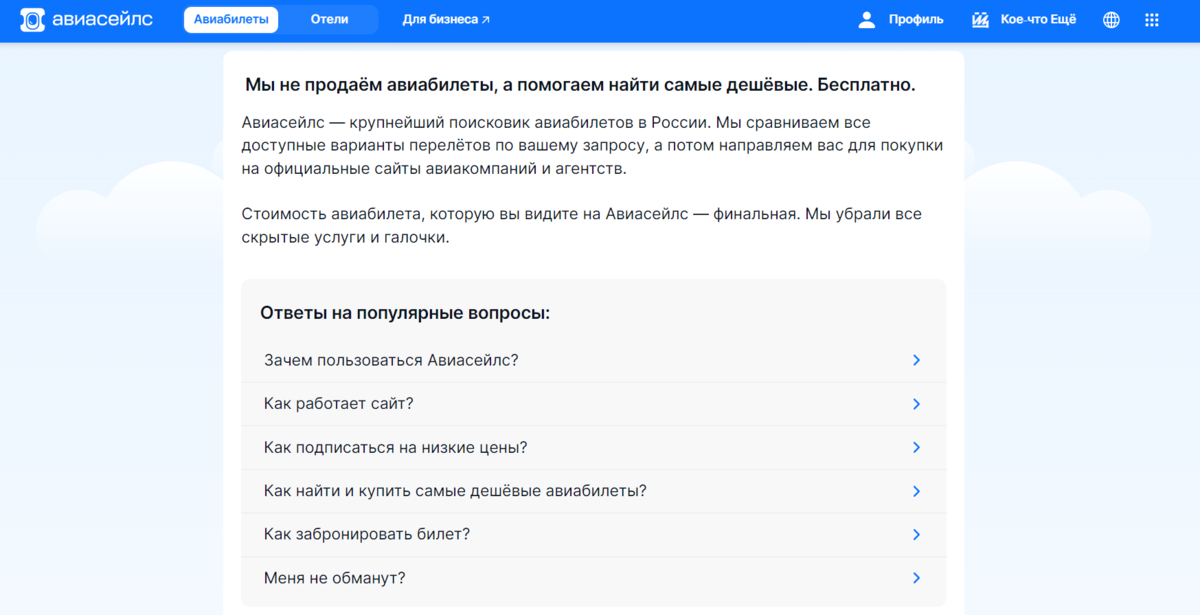Click paragraph starting "Авиасейлс — крупнейший поисковик"
Viewport: 1200px width, 615px height.
pos(592,146)
